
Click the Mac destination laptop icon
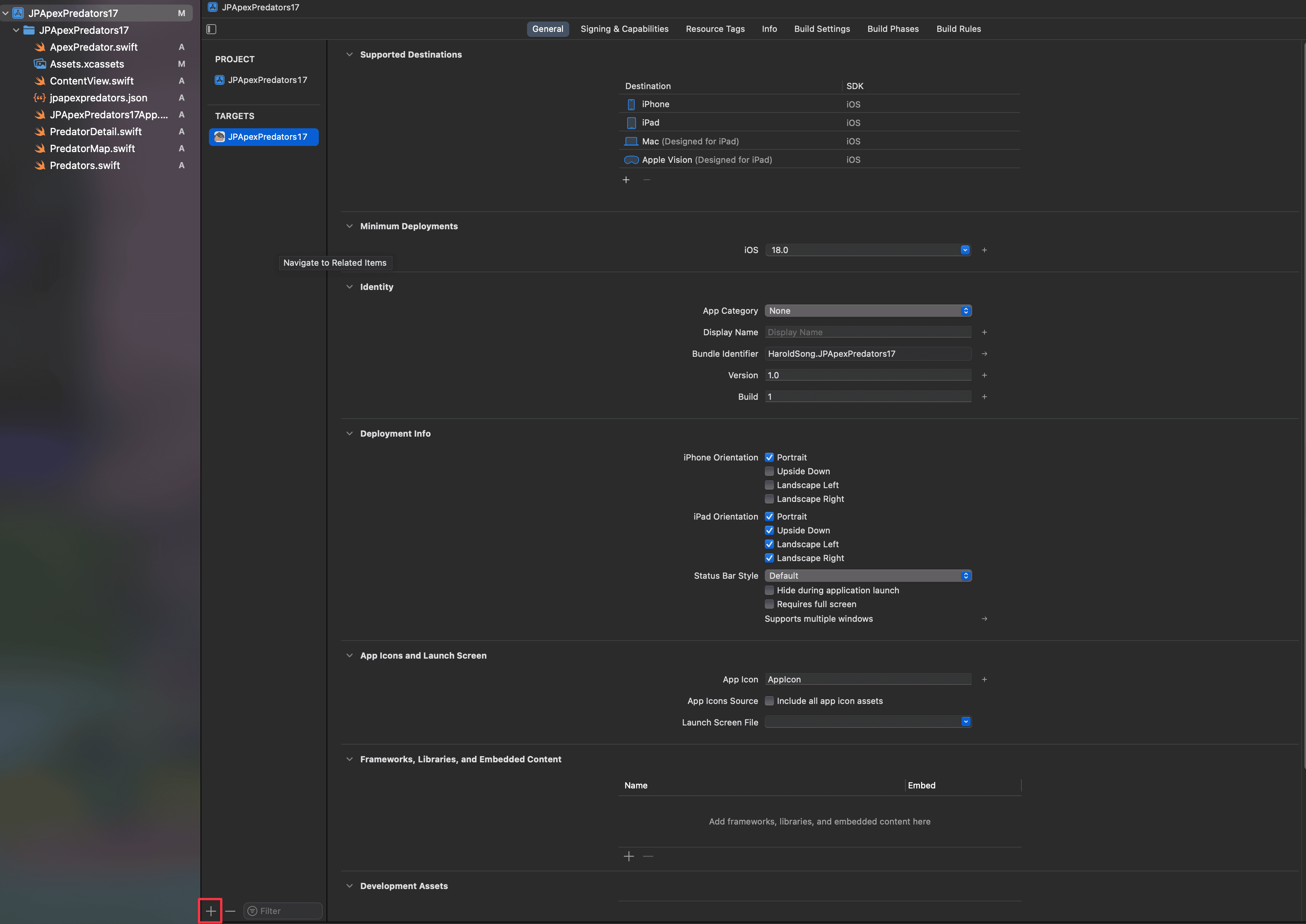click(631, 141)
